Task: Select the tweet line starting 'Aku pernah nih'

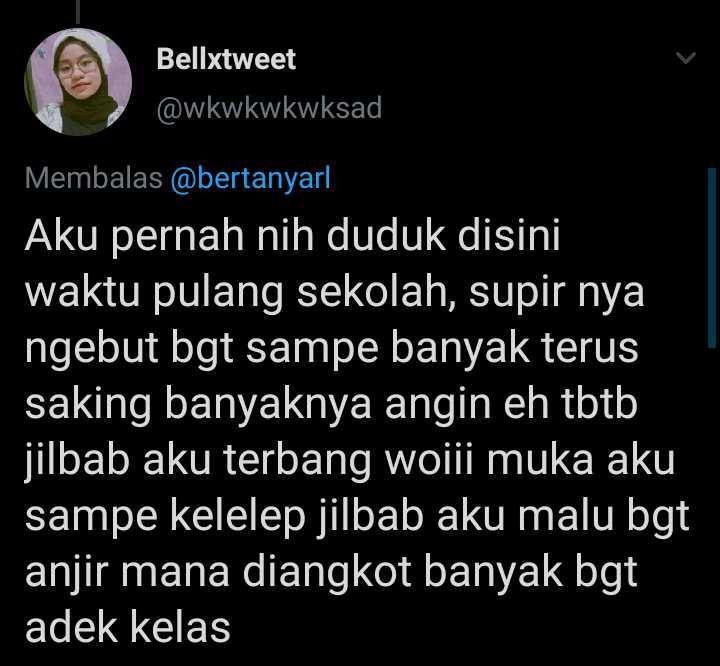Action: [292, 237]
